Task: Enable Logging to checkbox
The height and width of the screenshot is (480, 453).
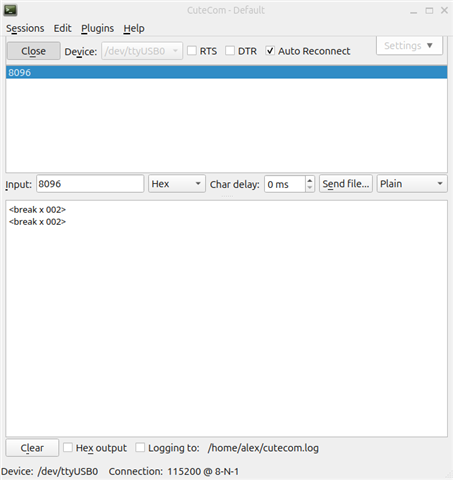Action: pyautogui.click(x=140, y=447)
